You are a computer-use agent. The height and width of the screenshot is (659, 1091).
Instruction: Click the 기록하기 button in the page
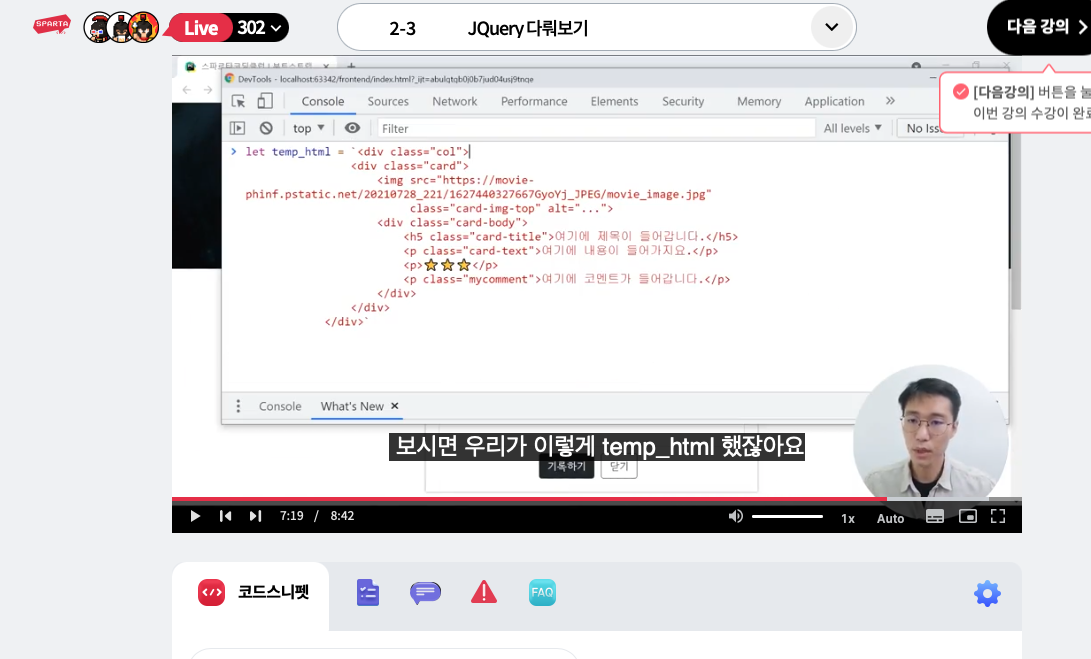point(566,467)
